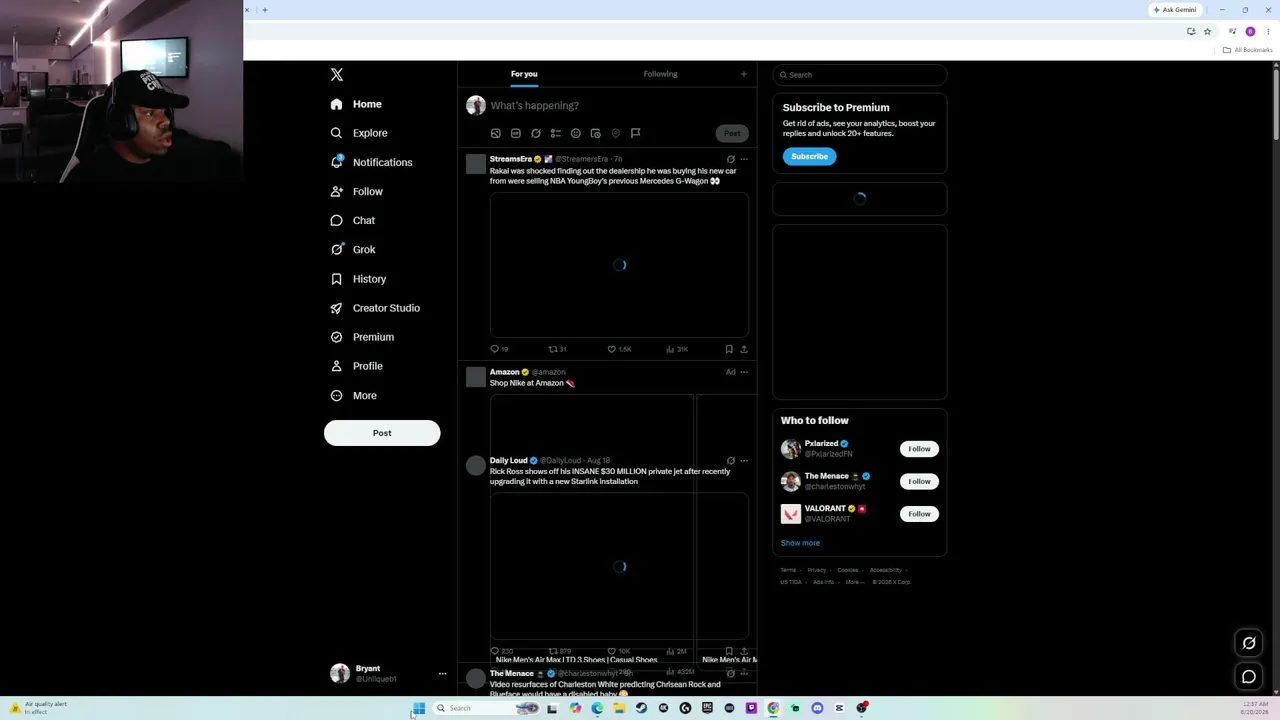Screen dimensions: 1280x720
Task: Show more follow suggestions
Action: point(800,543)
